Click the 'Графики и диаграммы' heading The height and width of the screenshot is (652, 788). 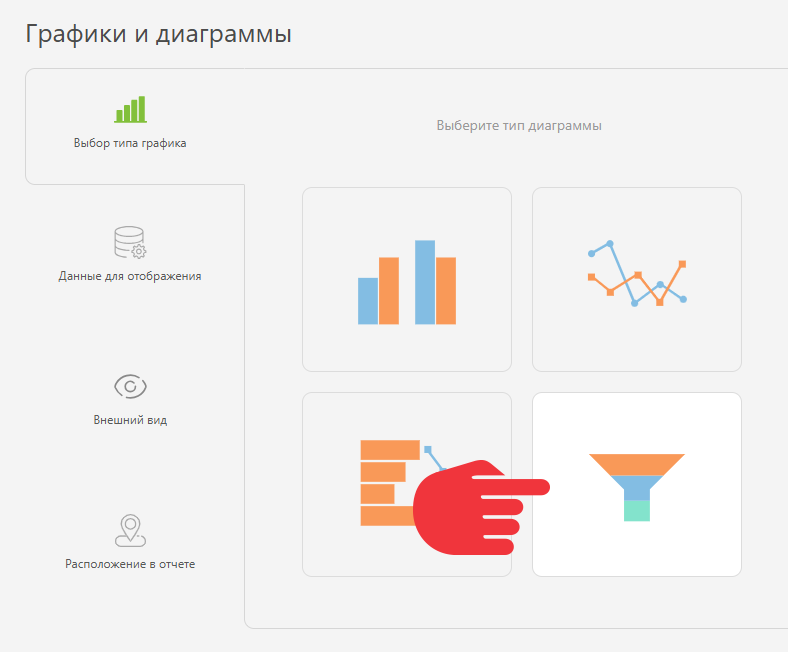point(158,34)
